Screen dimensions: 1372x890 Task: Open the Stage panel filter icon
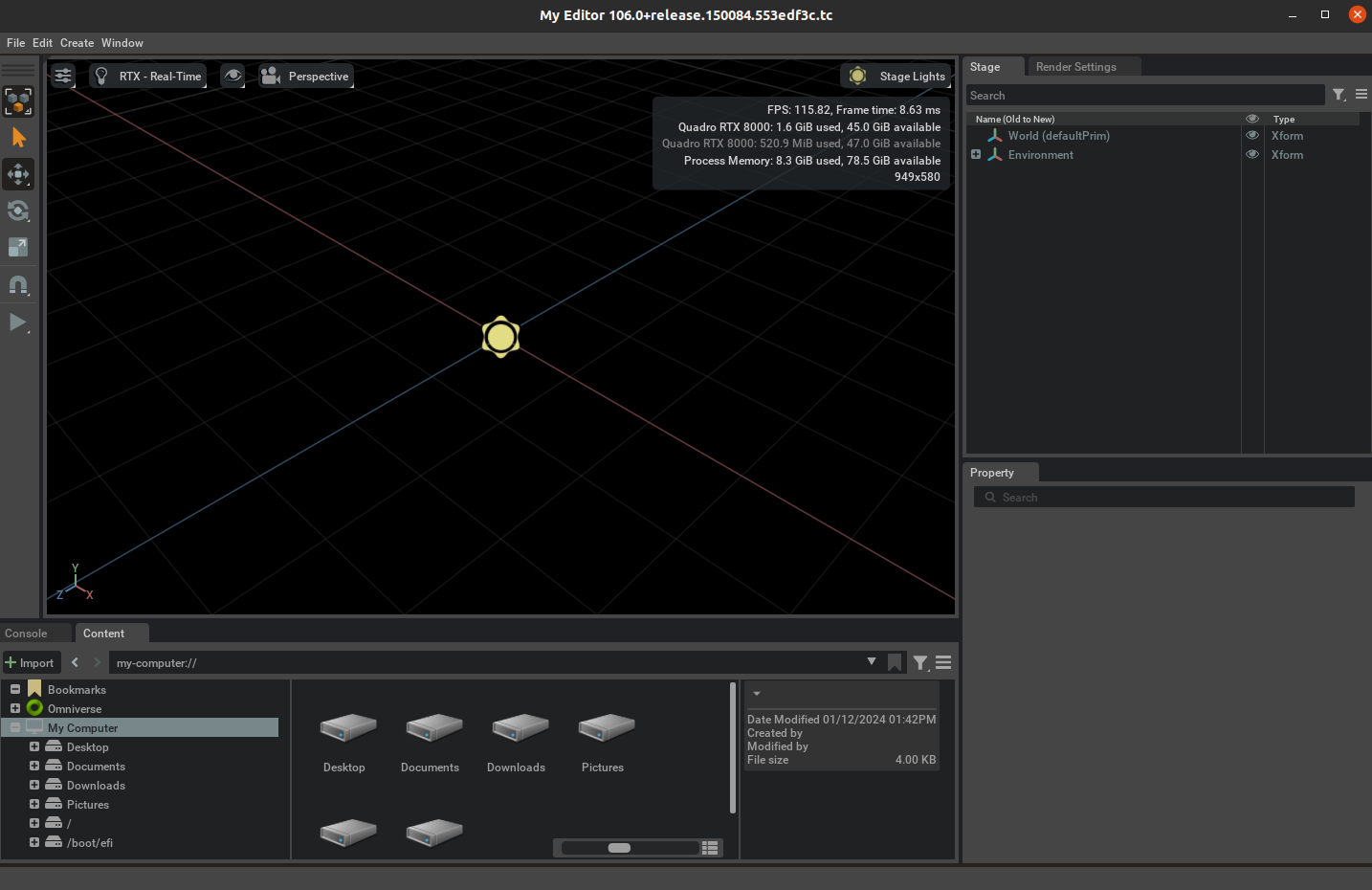point(1339,95)
